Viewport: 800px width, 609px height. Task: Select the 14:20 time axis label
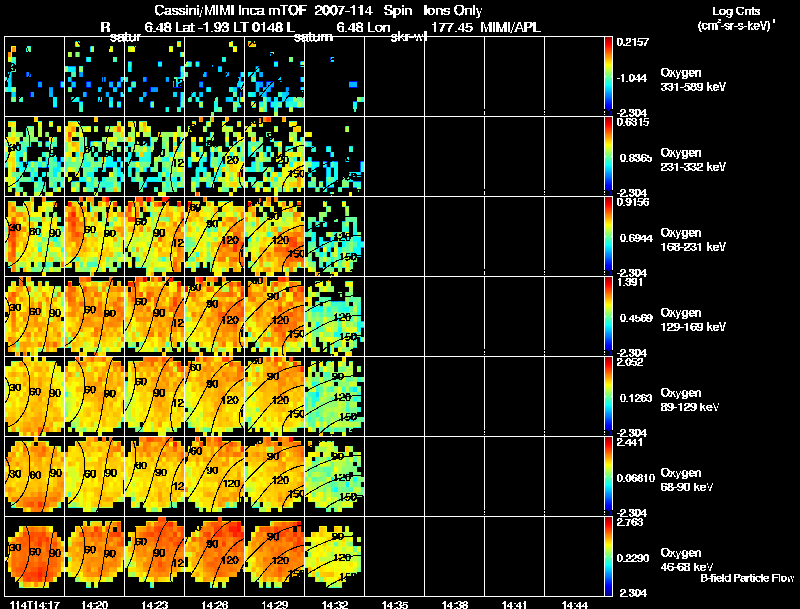(x=94, y=604)
